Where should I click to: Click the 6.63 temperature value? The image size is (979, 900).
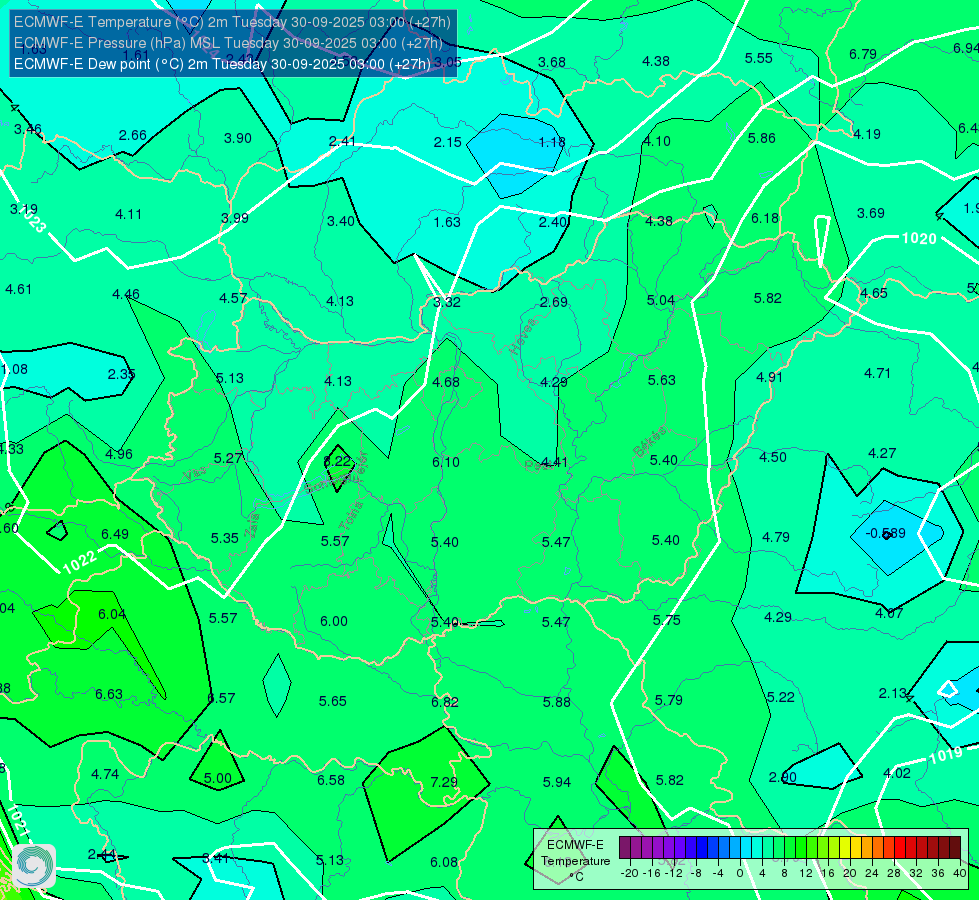point(109,694)
